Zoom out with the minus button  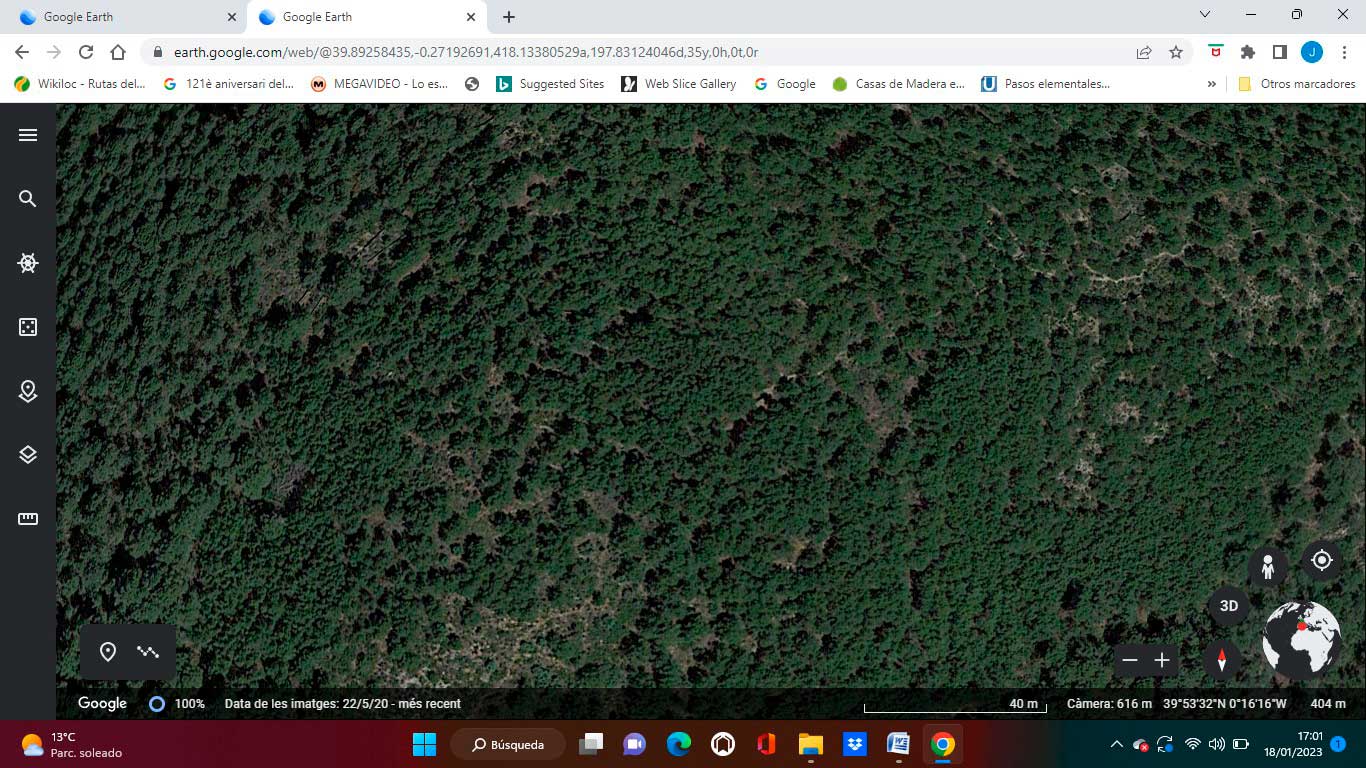coord(1130,660)
